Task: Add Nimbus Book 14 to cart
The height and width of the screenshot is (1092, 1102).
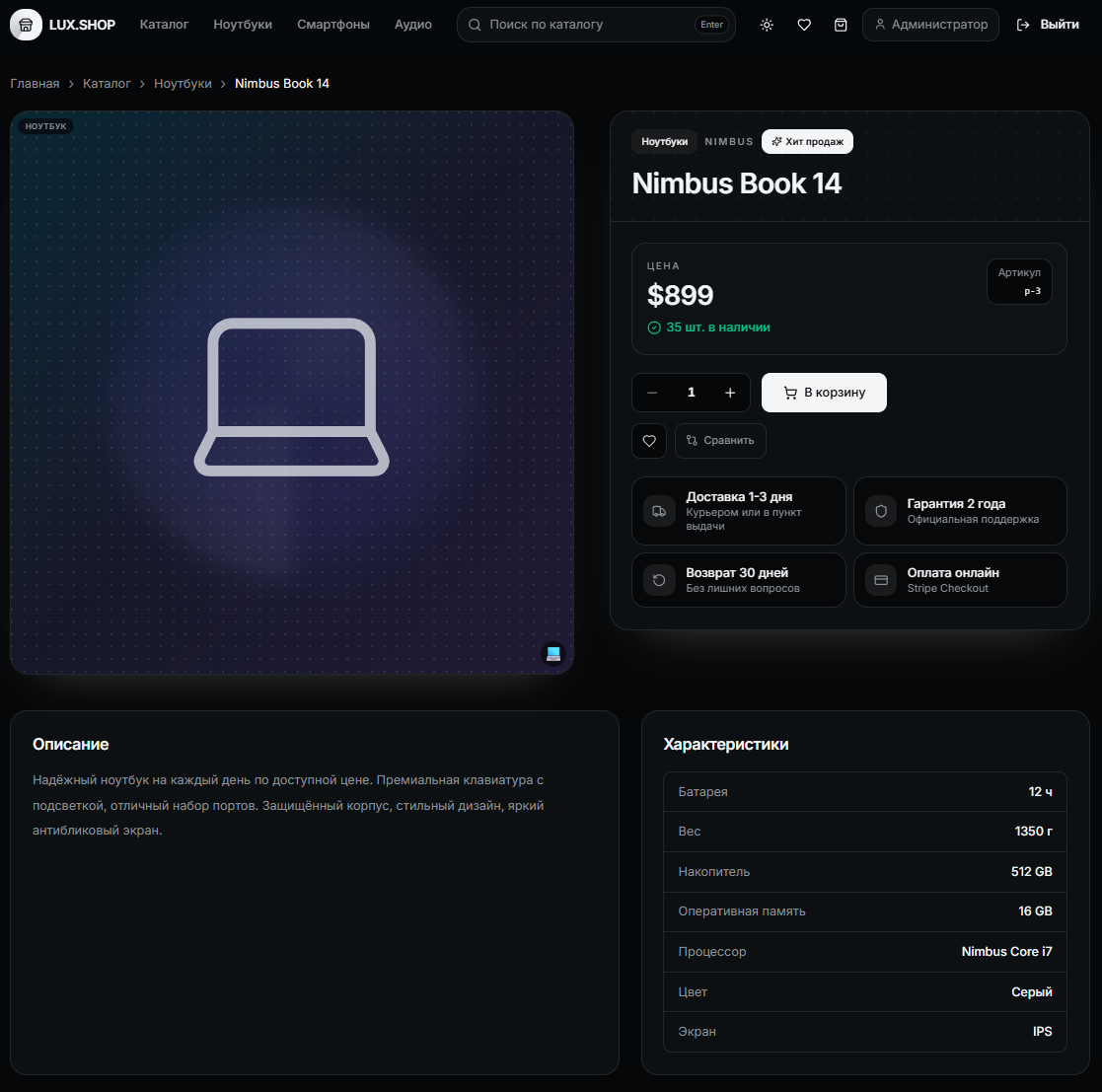Action: [x=824, y=393]
